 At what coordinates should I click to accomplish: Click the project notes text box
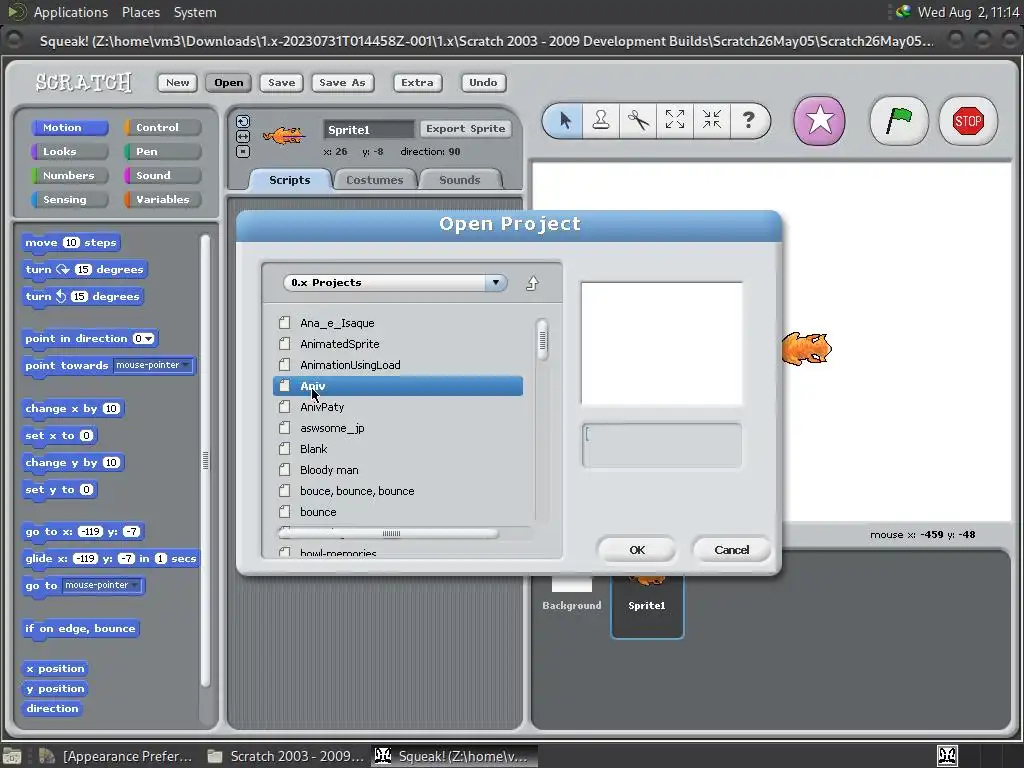[662, 445]
